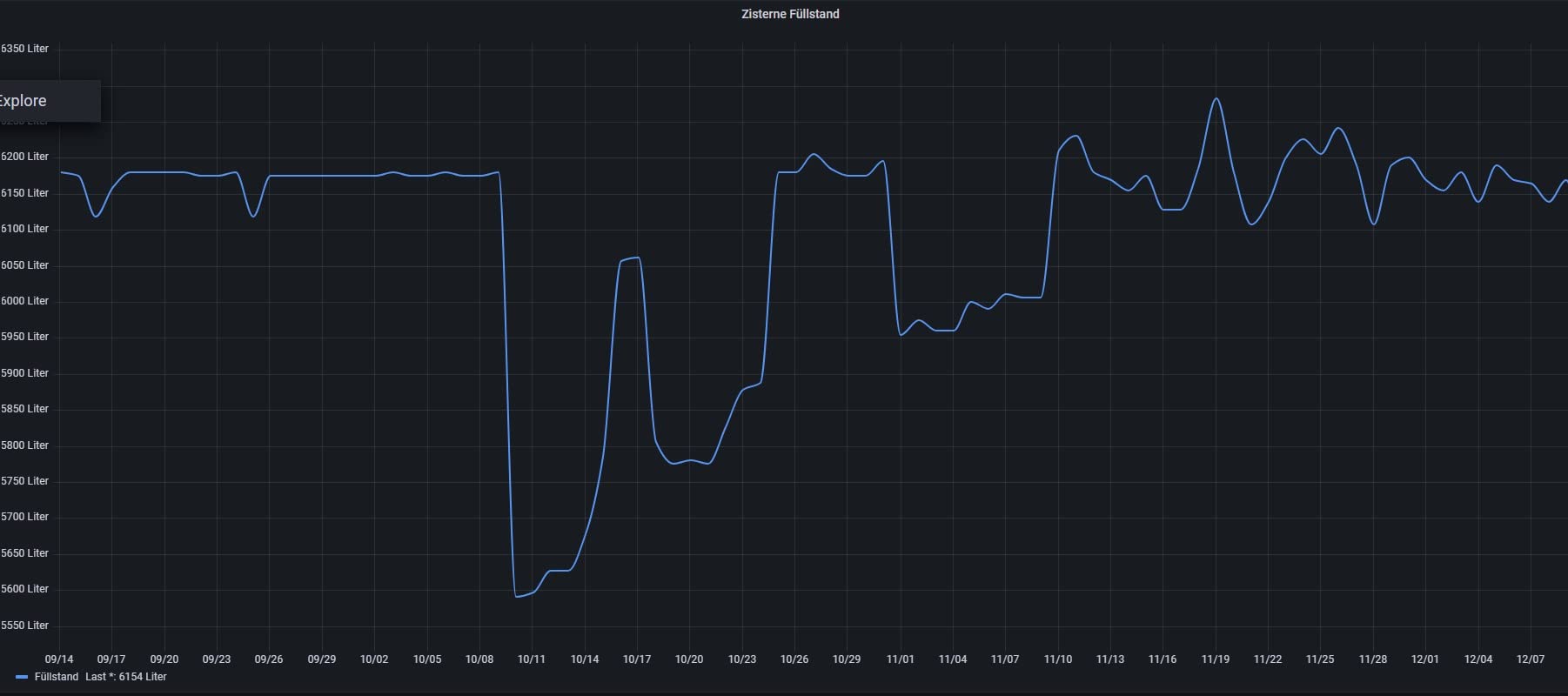
Task: Click the highest curve peak near 11/19
Action: point(1216,98)
